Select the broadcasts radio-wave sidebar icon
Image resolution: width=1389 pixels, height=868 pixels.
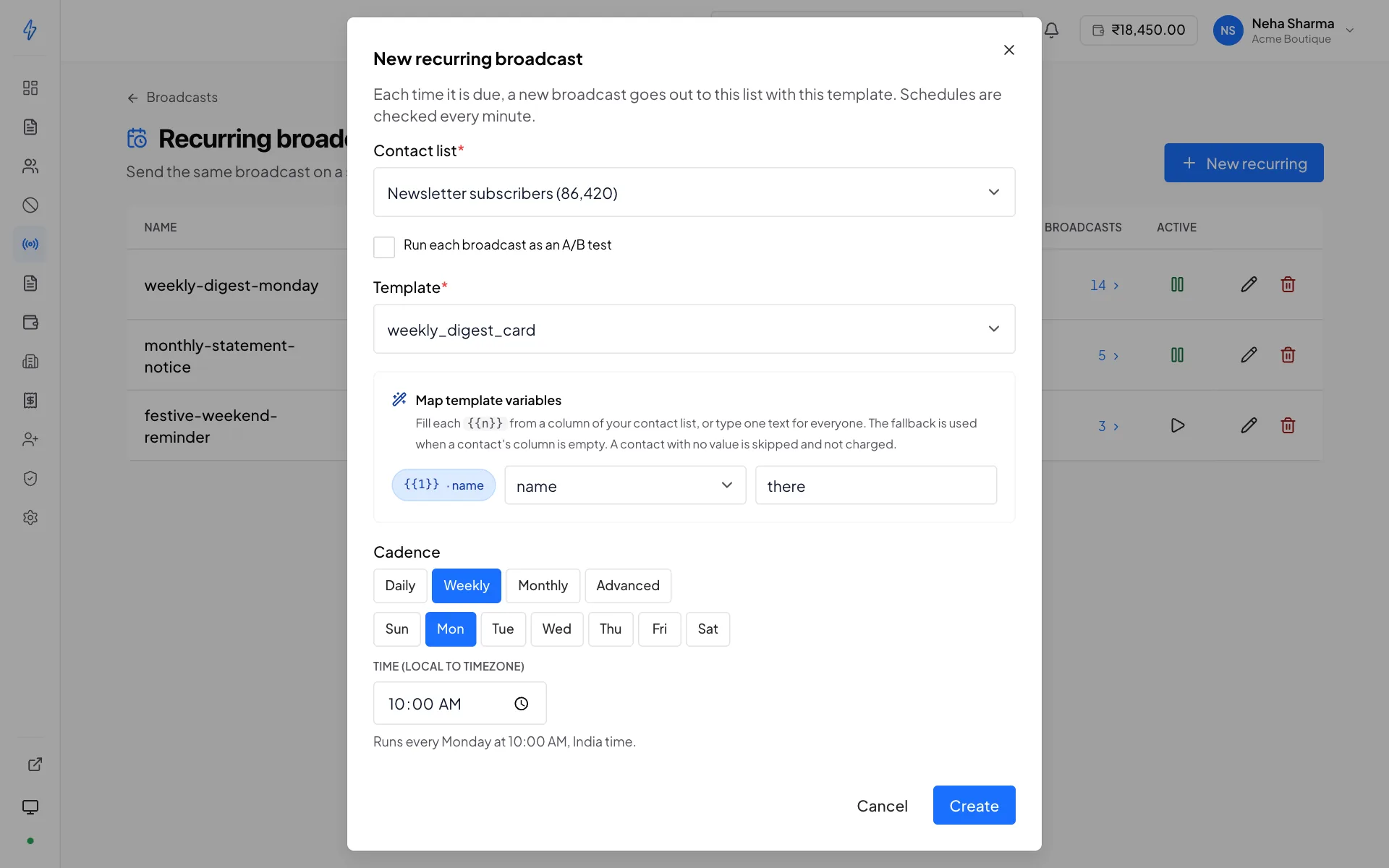(30, 244)
